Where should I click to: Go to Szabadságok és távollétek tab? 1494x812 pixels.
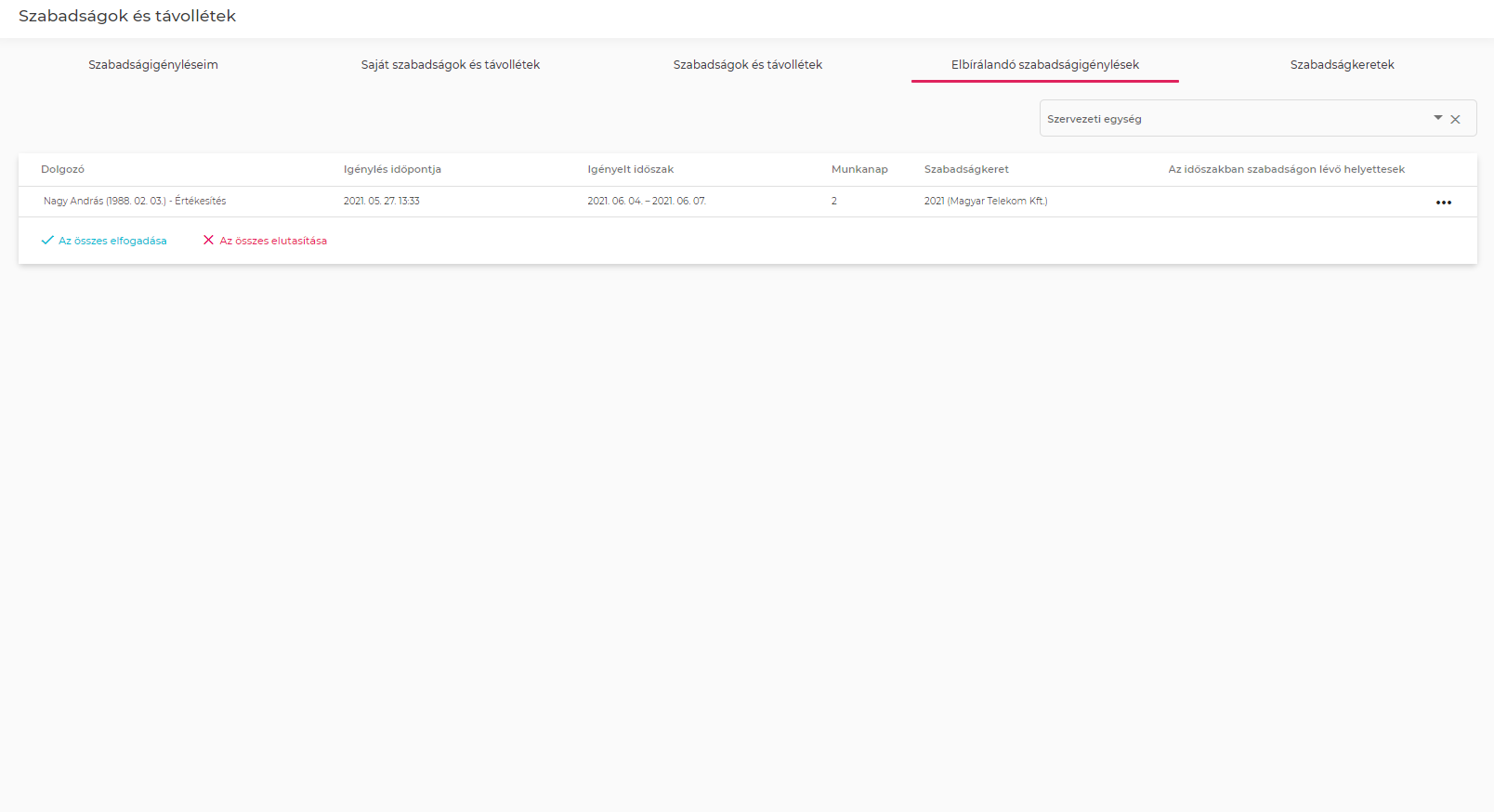(x=747, y=65)
